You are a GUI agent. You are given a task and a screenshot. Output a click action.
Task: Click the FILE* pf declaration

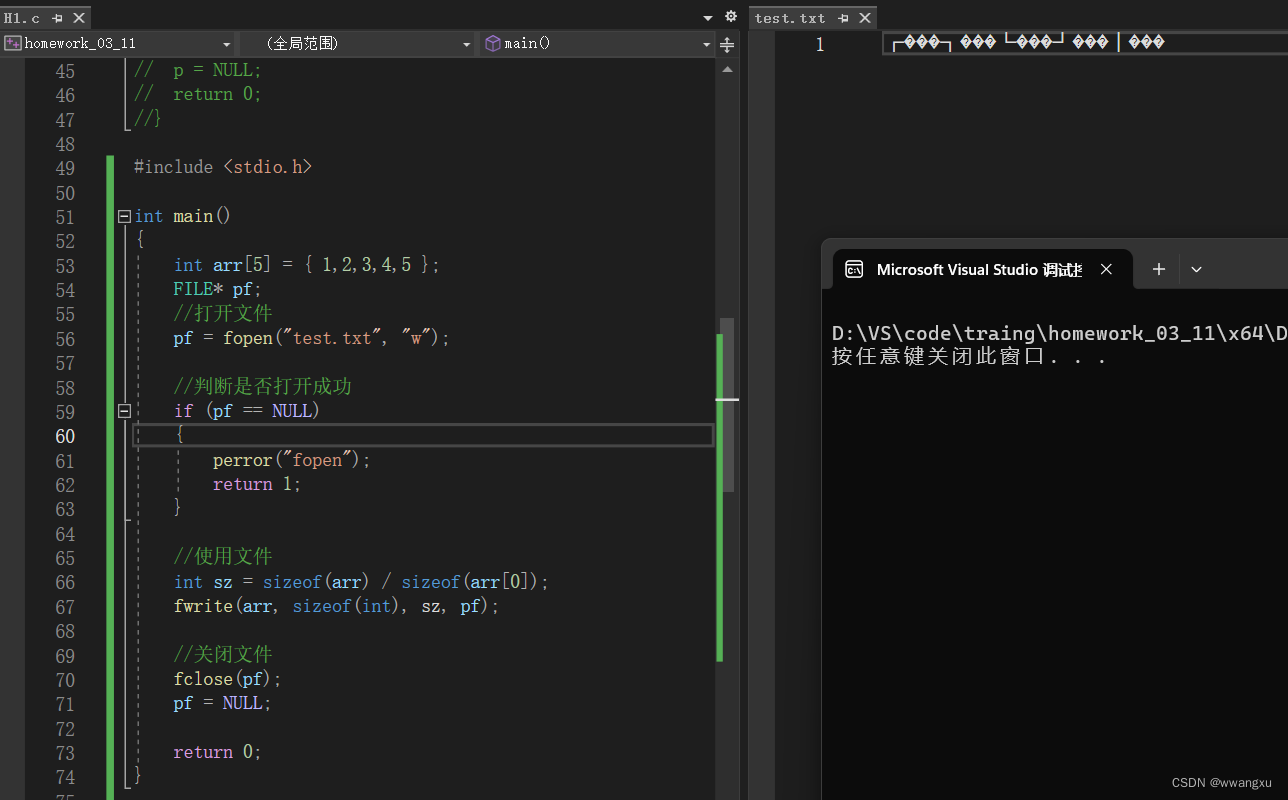[217, 289]
